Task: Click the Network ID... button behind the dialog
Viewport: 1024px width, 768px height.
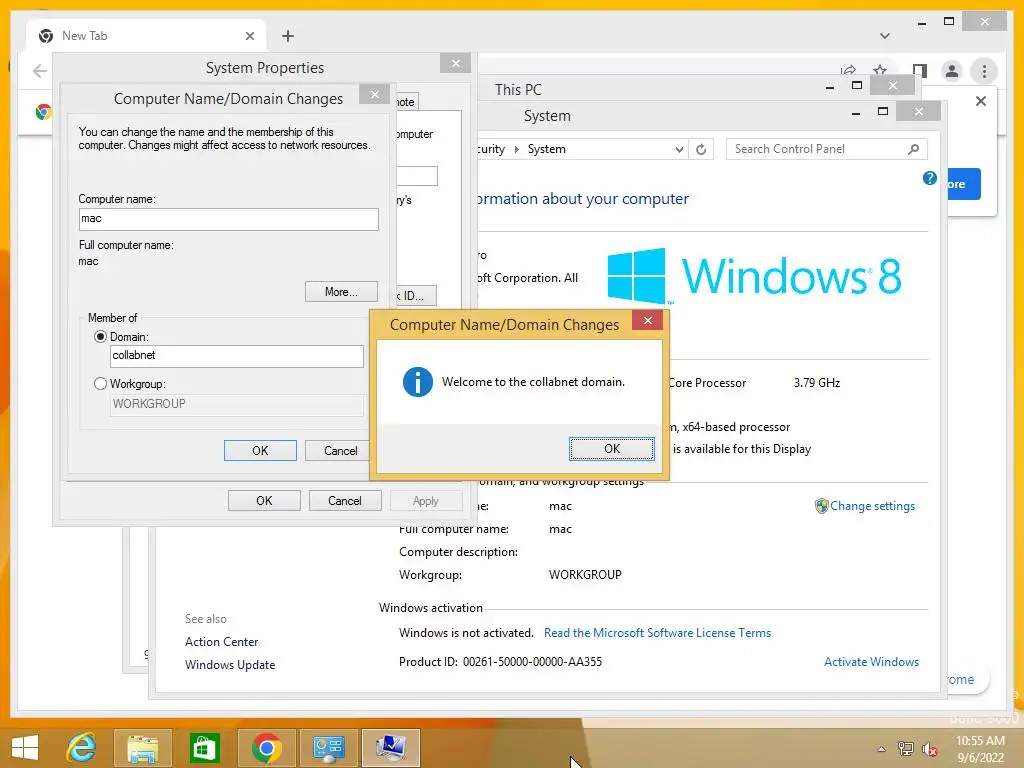Action: pos(416,295)
